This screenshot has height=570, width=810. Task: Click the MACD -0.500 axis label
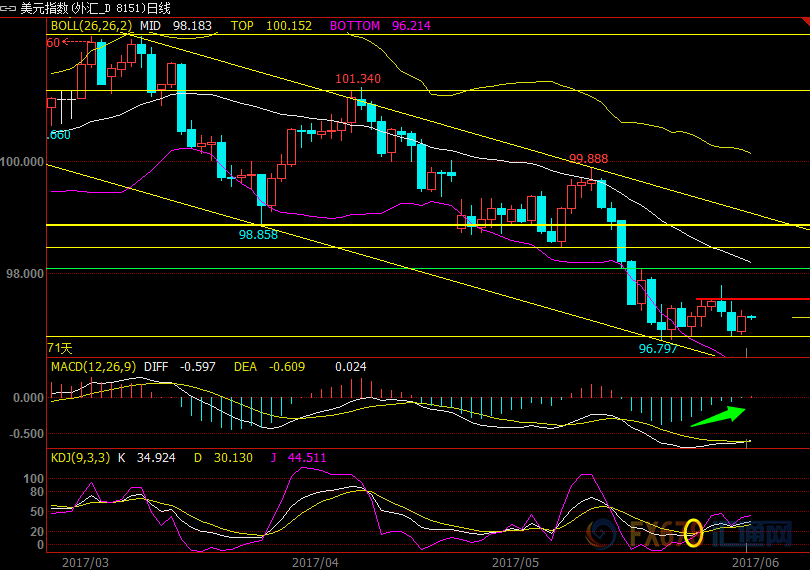(26, 434)
